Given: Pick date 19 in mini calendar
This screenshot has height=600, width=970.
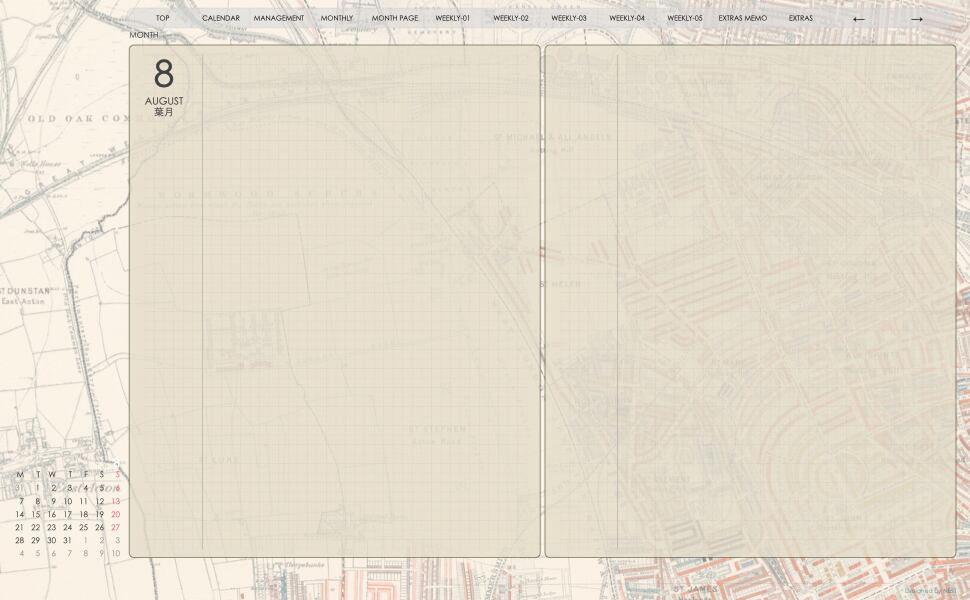Looking at the screenshot, I should 100,514.
